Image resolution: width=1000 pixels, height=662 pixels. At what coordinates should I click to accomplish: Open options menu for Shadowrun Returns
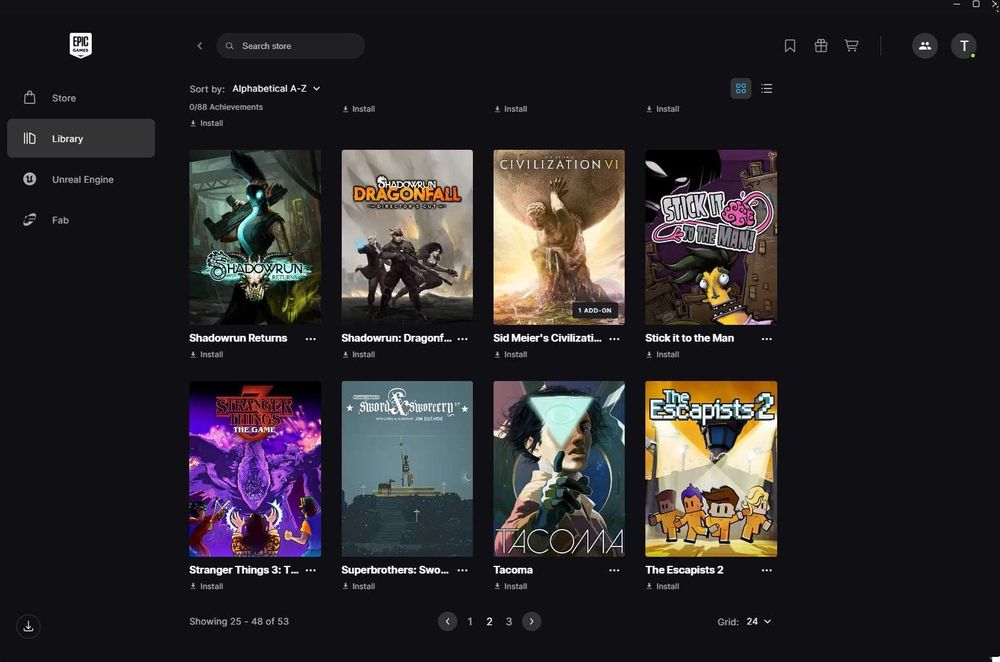coord(311,339)
